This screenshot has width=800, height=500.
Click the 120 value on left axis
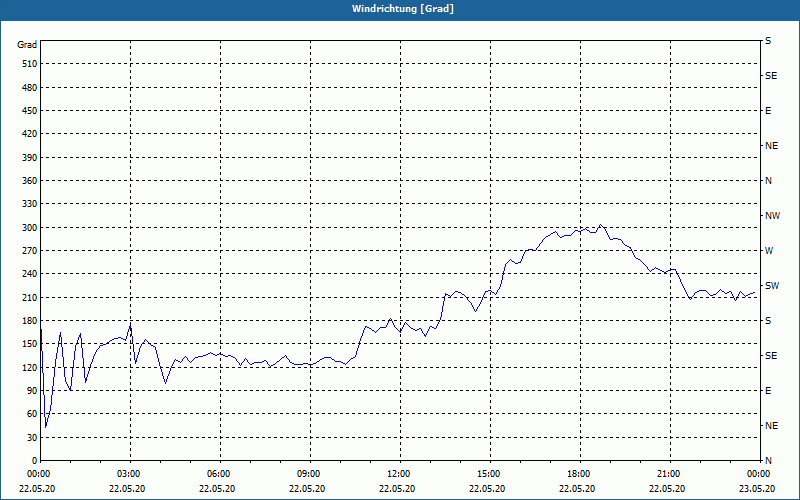30,368
